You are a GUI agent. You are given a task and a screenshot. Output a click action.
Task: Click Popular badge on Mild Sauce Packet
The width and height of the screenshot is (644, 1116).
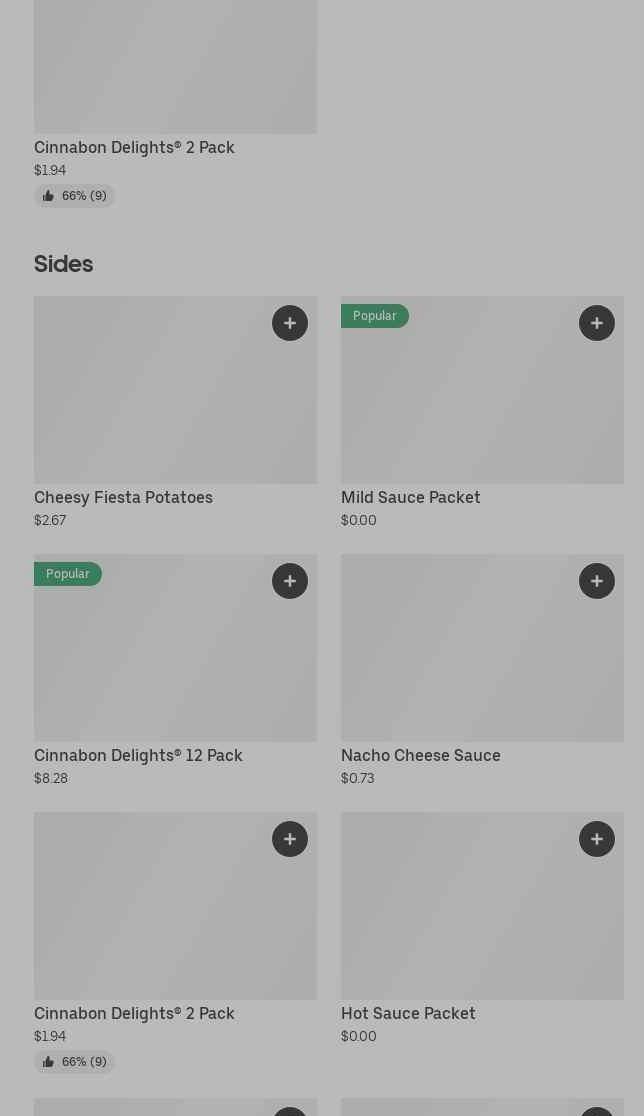tap(374, 316)
